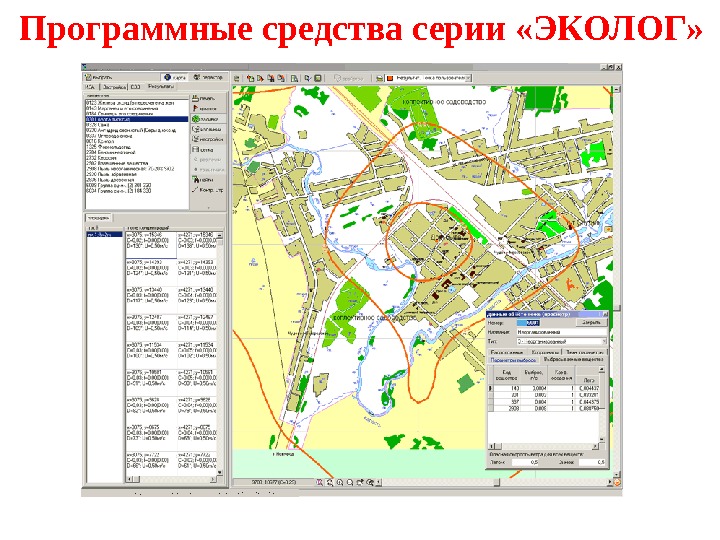The image size is (720, 540).
Task: Select table row with substance code 2908
Action: pyautogui.click(x=543, y=408)
